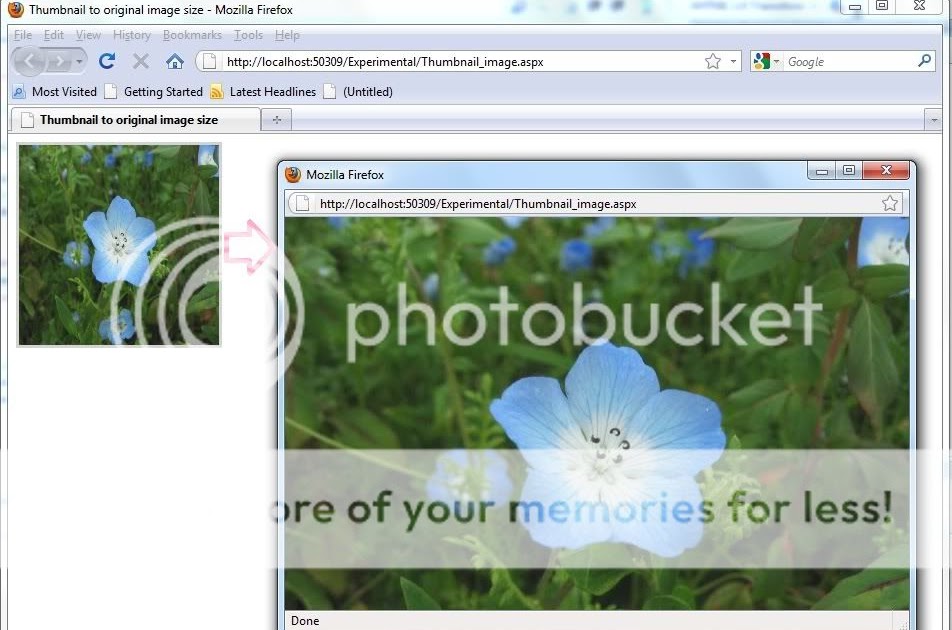
Task: Go to the Home page icon
Action: [x=175, y=61]
